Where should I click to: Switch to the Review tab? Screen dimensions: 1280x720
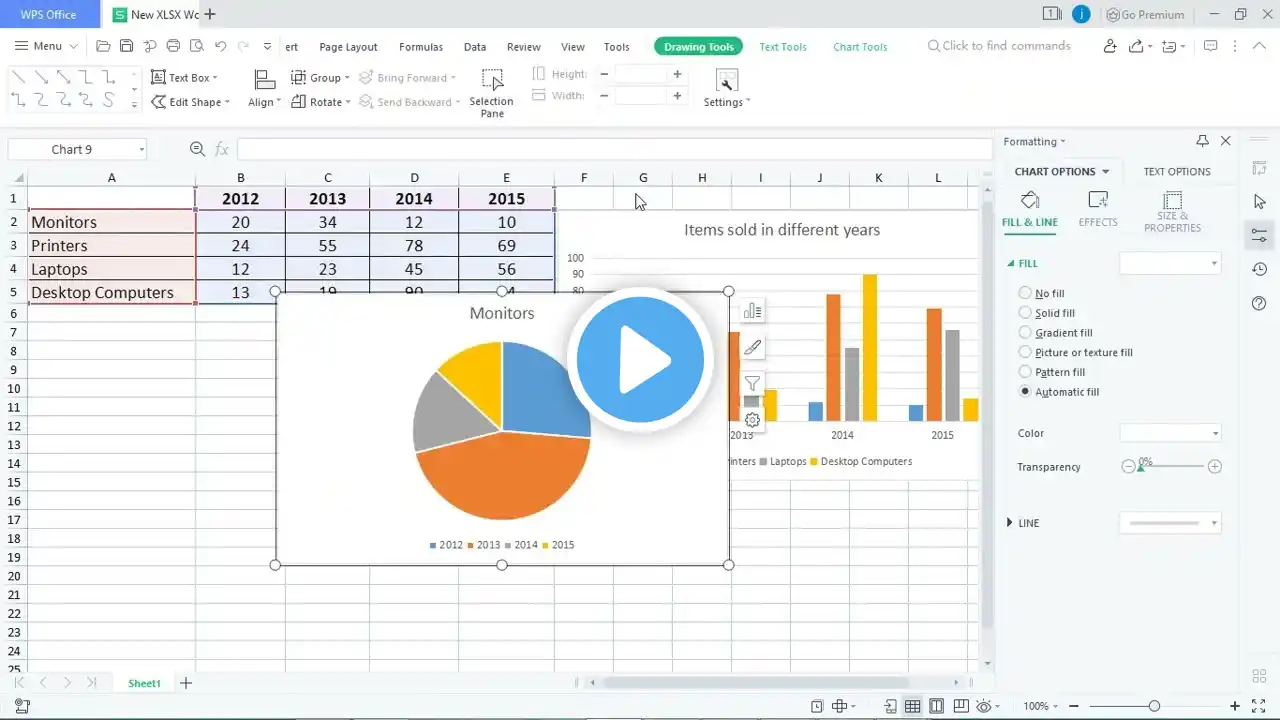click(x=524, y=47)
